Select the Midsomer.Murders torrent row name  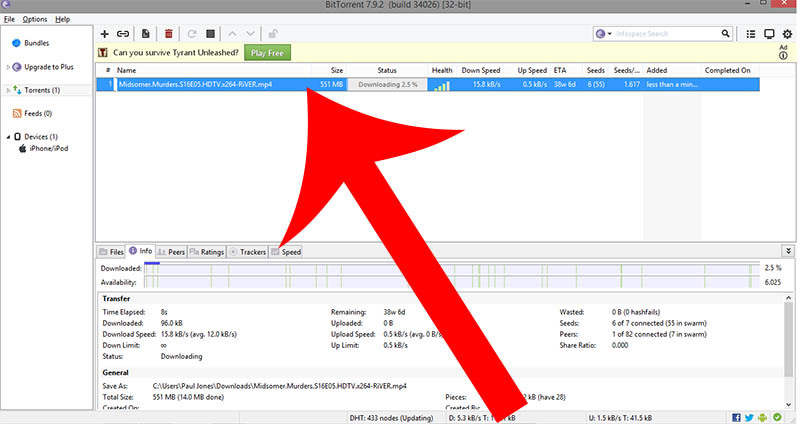click(x=195, y=85)
